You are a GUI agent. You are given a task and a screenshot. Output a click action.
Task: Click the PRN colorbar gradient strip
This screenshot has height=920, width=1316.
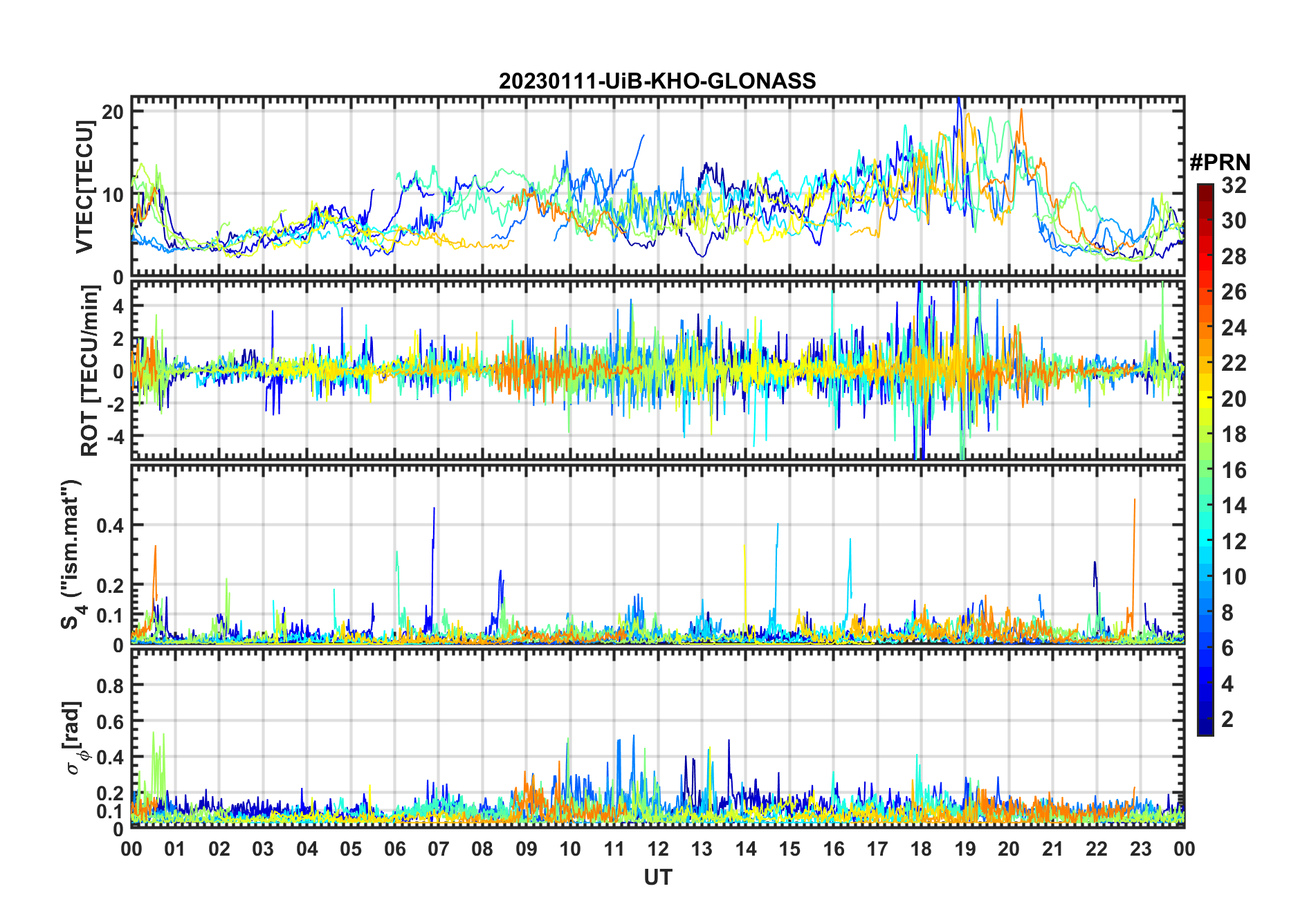tap(1205, 459)
